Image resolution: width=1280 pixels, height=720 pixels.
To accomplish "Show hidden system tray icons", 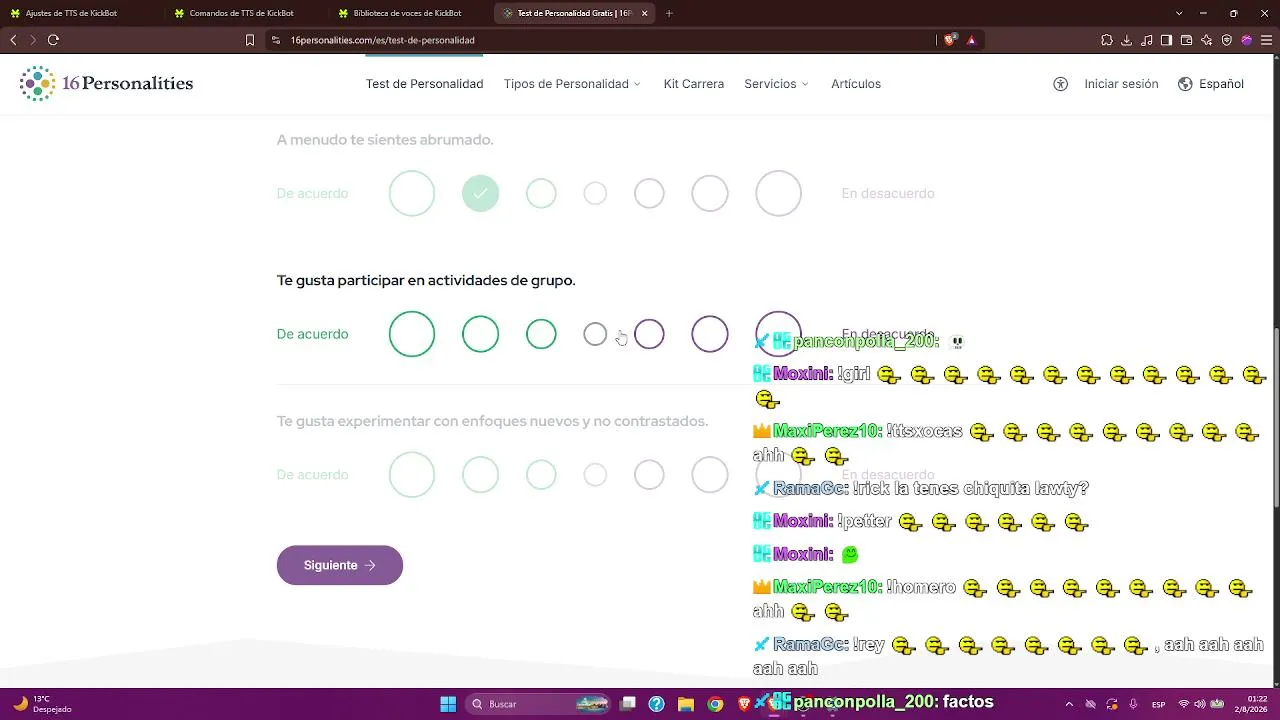I will click(1069, 704).
